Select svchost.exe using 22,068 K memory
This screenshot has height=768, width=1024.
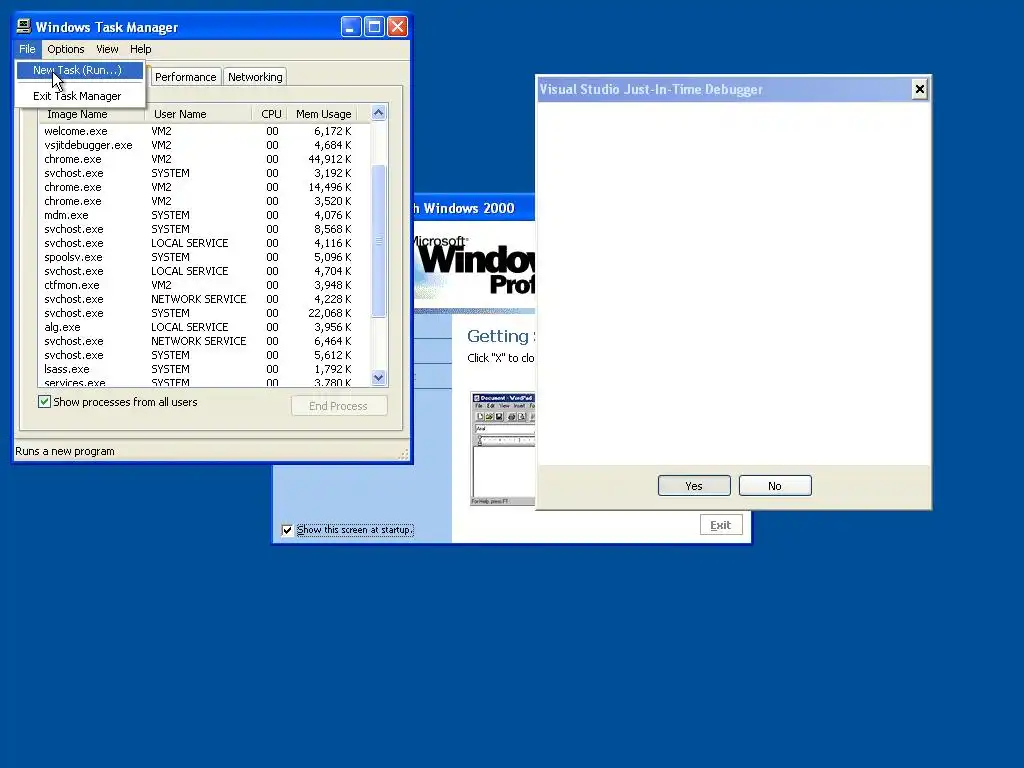tap(199, 313)
